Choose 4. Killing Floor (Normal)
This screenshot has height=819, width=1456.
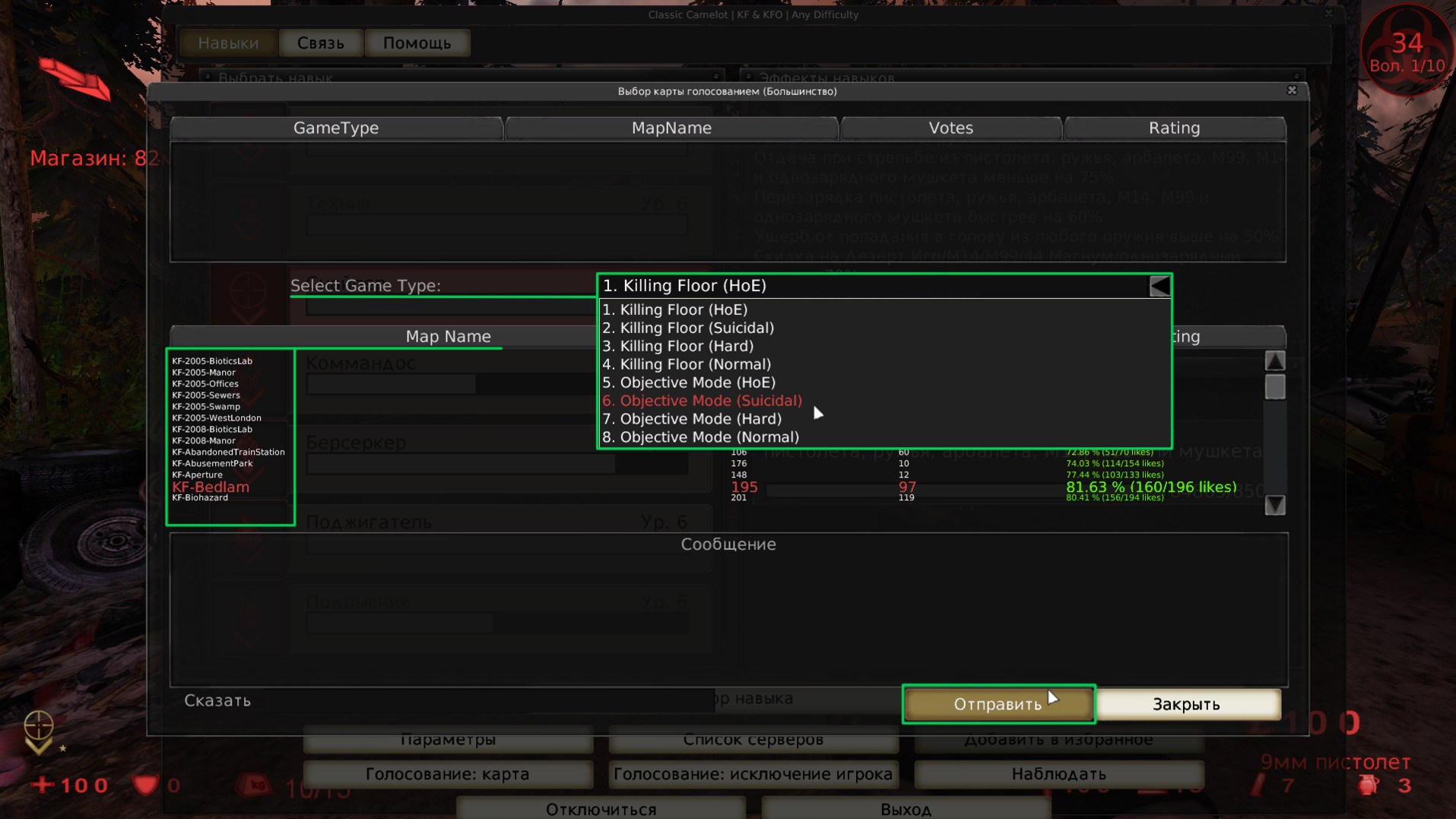coord(687,364)
